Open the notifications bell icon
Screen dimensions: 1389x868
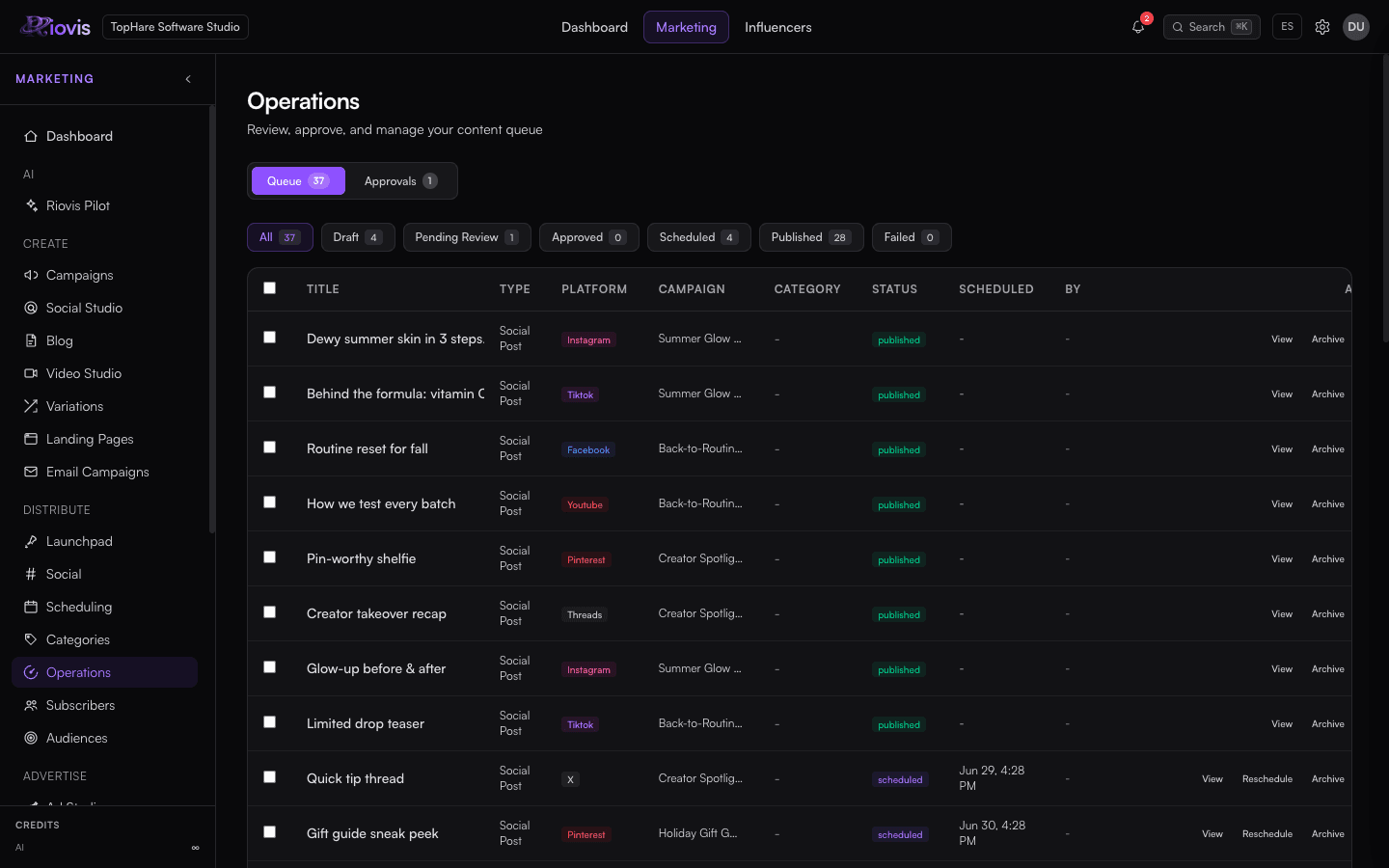(1138, 27)
